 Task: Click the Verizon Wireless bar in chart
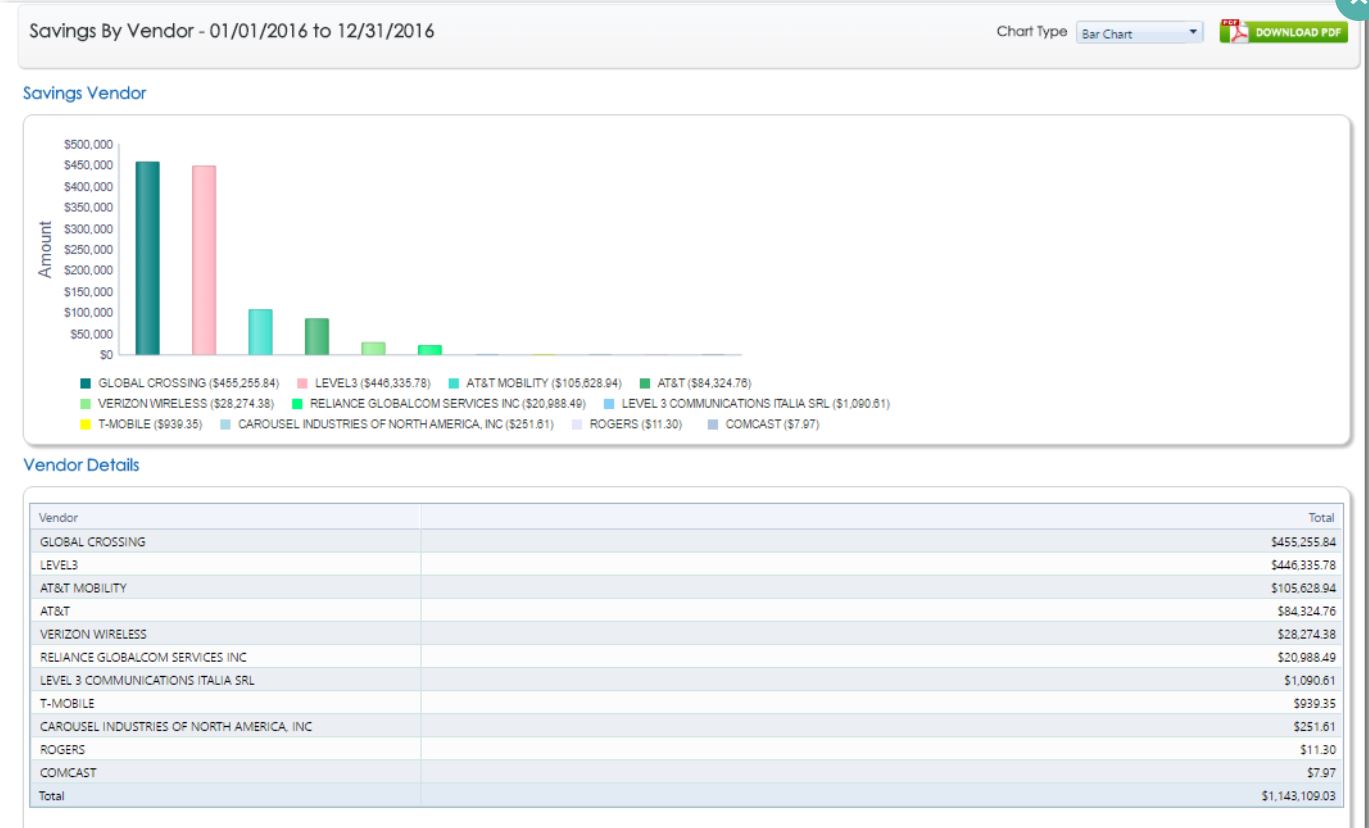point(373,348)
